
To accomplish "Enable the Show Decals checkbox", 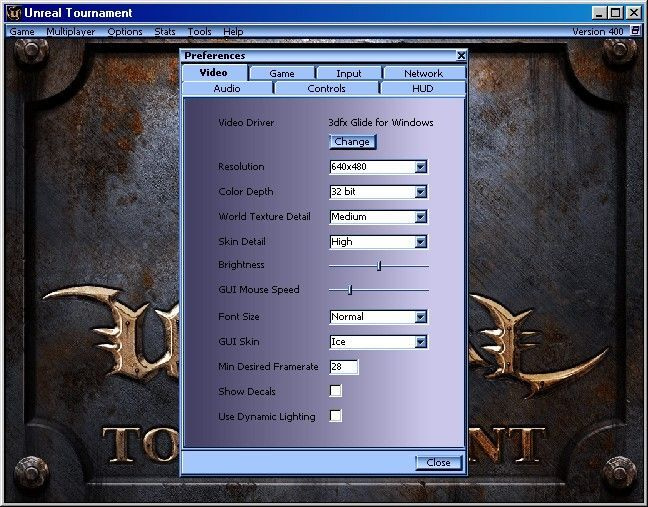I will point(336,391).
